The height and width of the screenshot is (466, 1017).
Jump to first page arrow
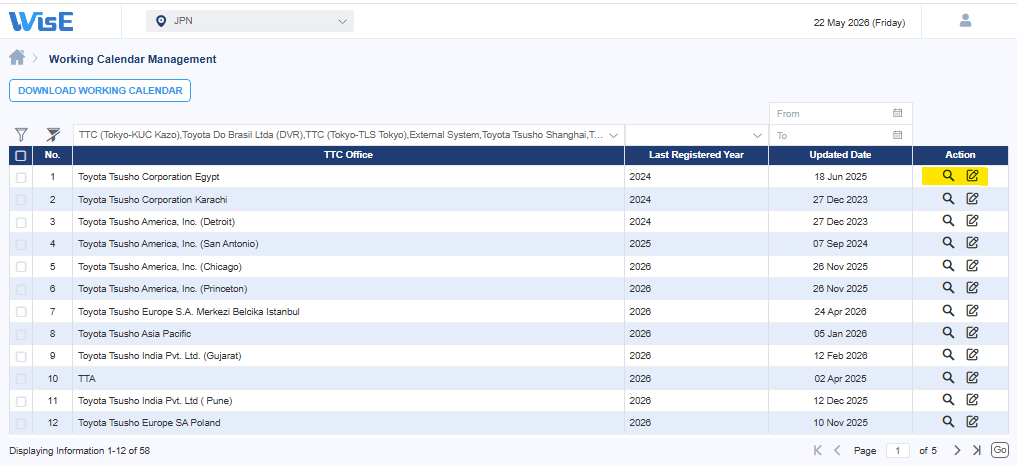[818, 450]
